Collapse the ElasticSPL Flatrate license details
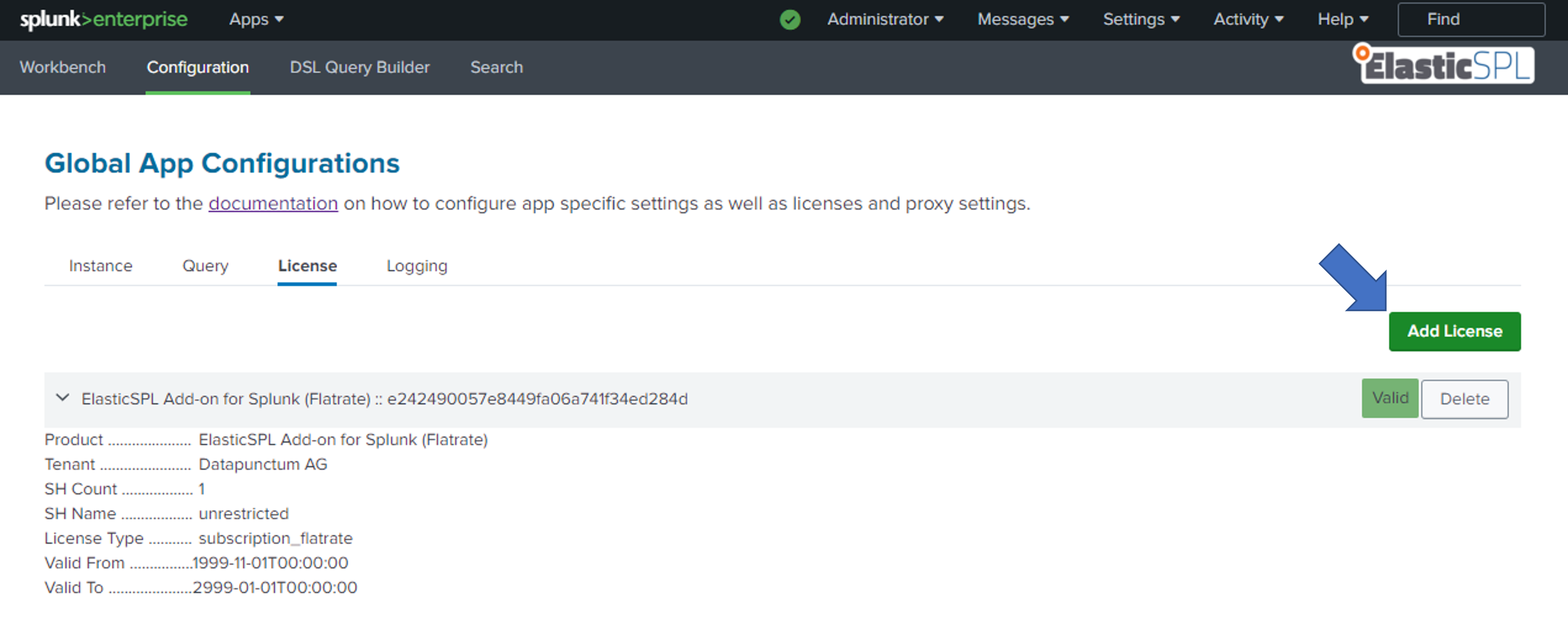This screenshot has width=1568, height=635. tap(62, 398)
